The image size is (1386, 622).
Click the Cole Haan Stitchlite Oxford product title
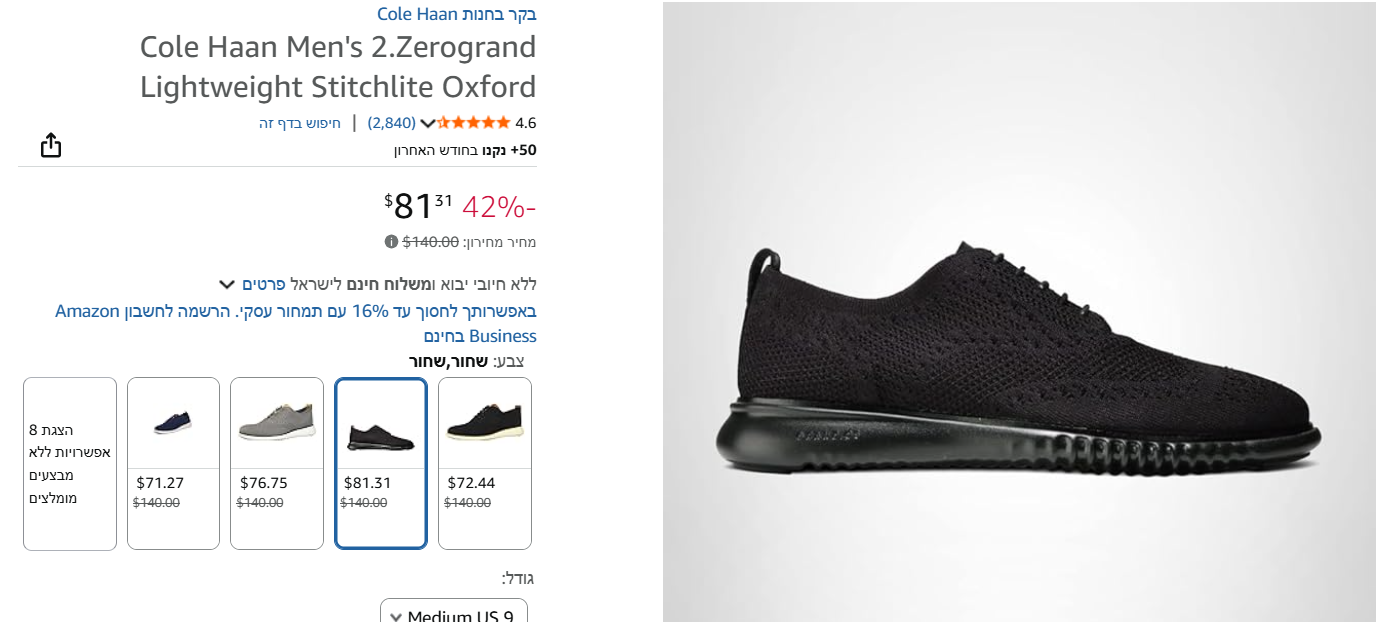tap(338, 66)
